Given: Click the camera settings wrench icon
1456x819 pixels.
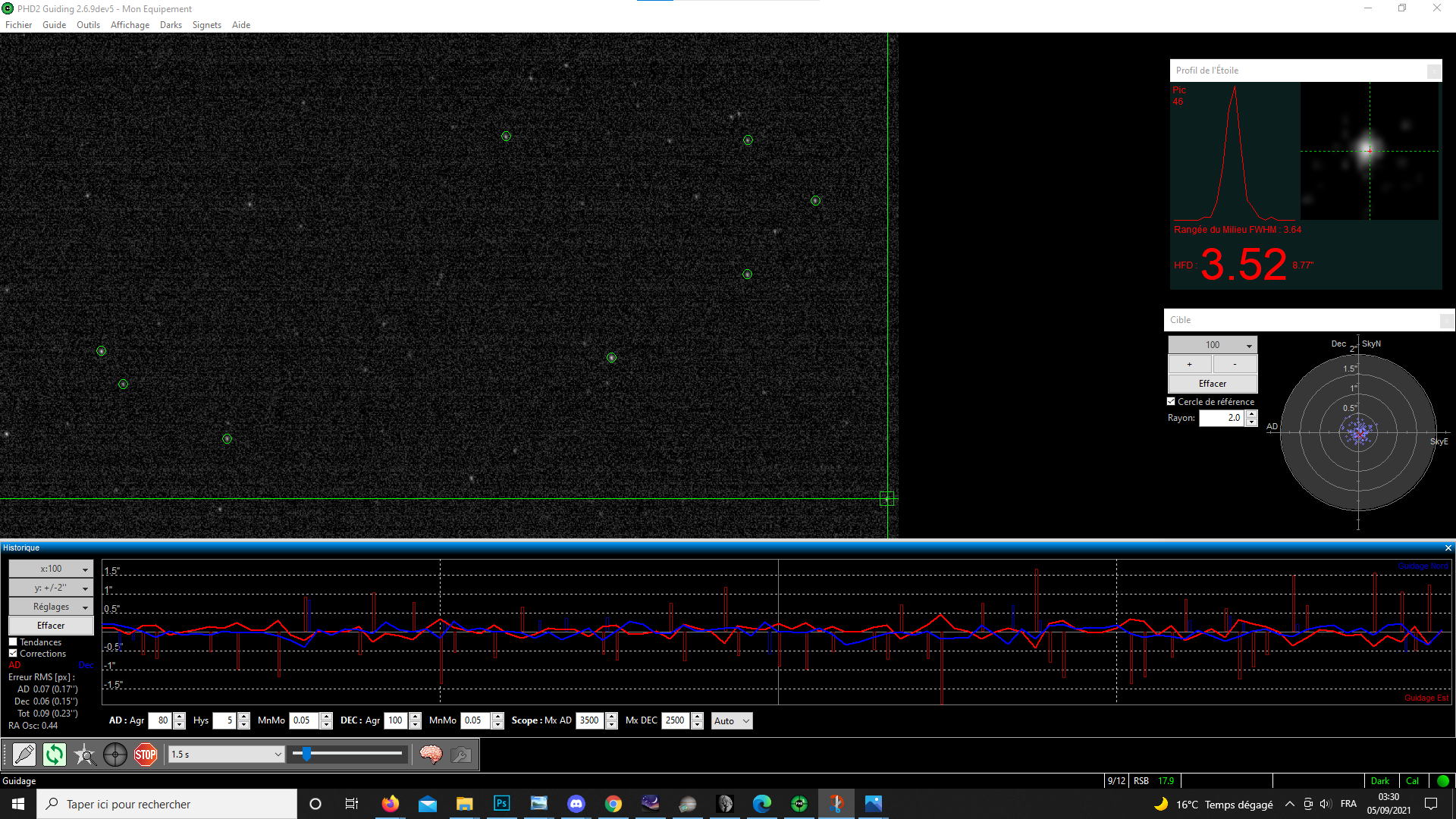Looking at the screenshot, I should pyautogui.click(x=461, y=755).
